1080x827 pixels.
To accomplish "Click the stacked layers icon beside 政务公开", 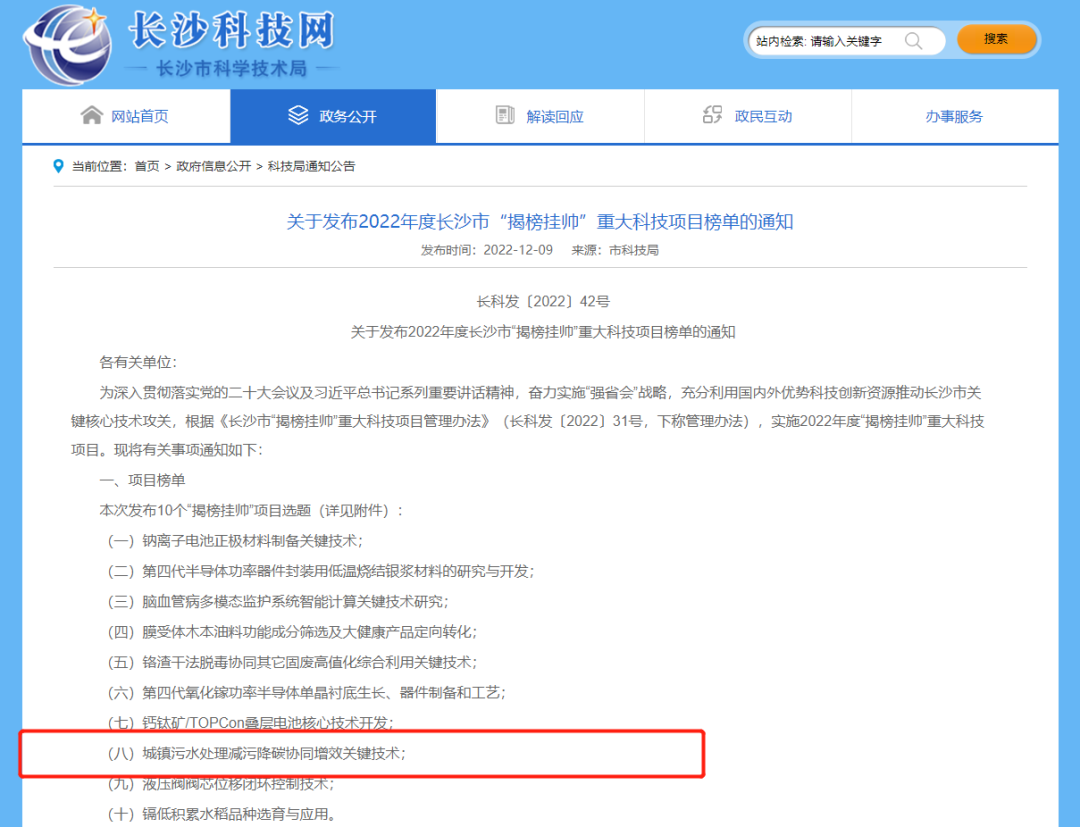I will [x=298, y=116].
